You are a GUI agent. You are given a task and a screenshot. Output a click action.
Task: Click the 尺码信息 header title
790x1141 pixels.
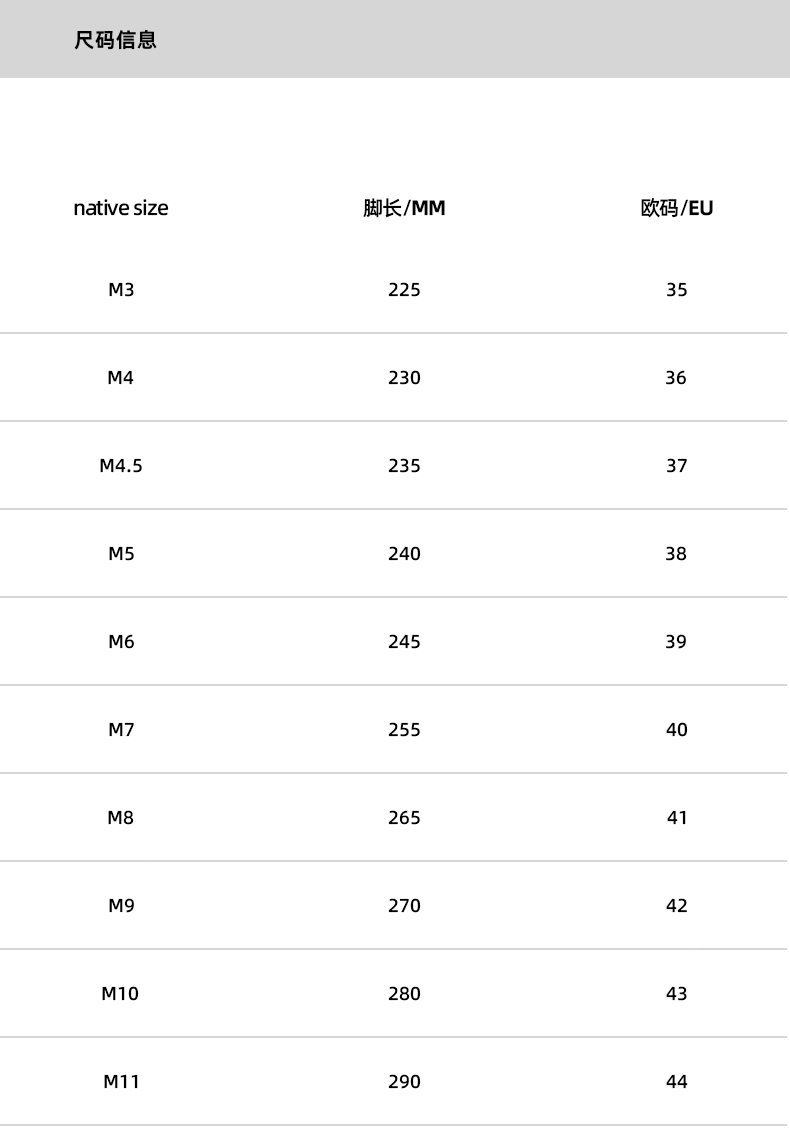[x=115, y=41]
